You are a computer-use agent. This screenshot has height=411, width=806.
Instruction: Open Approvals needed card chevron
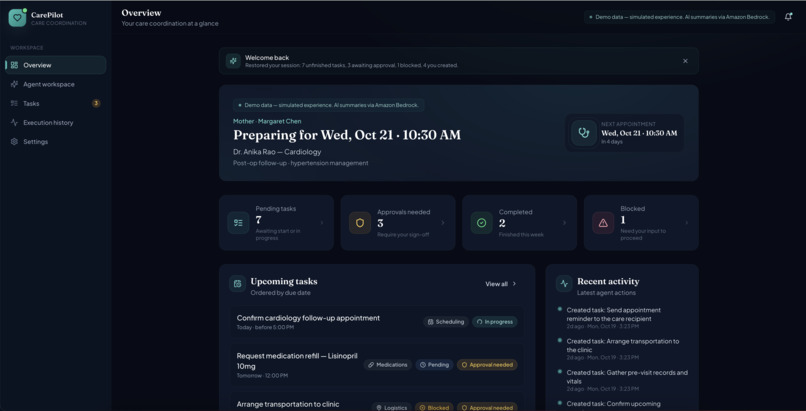[443, 223]
